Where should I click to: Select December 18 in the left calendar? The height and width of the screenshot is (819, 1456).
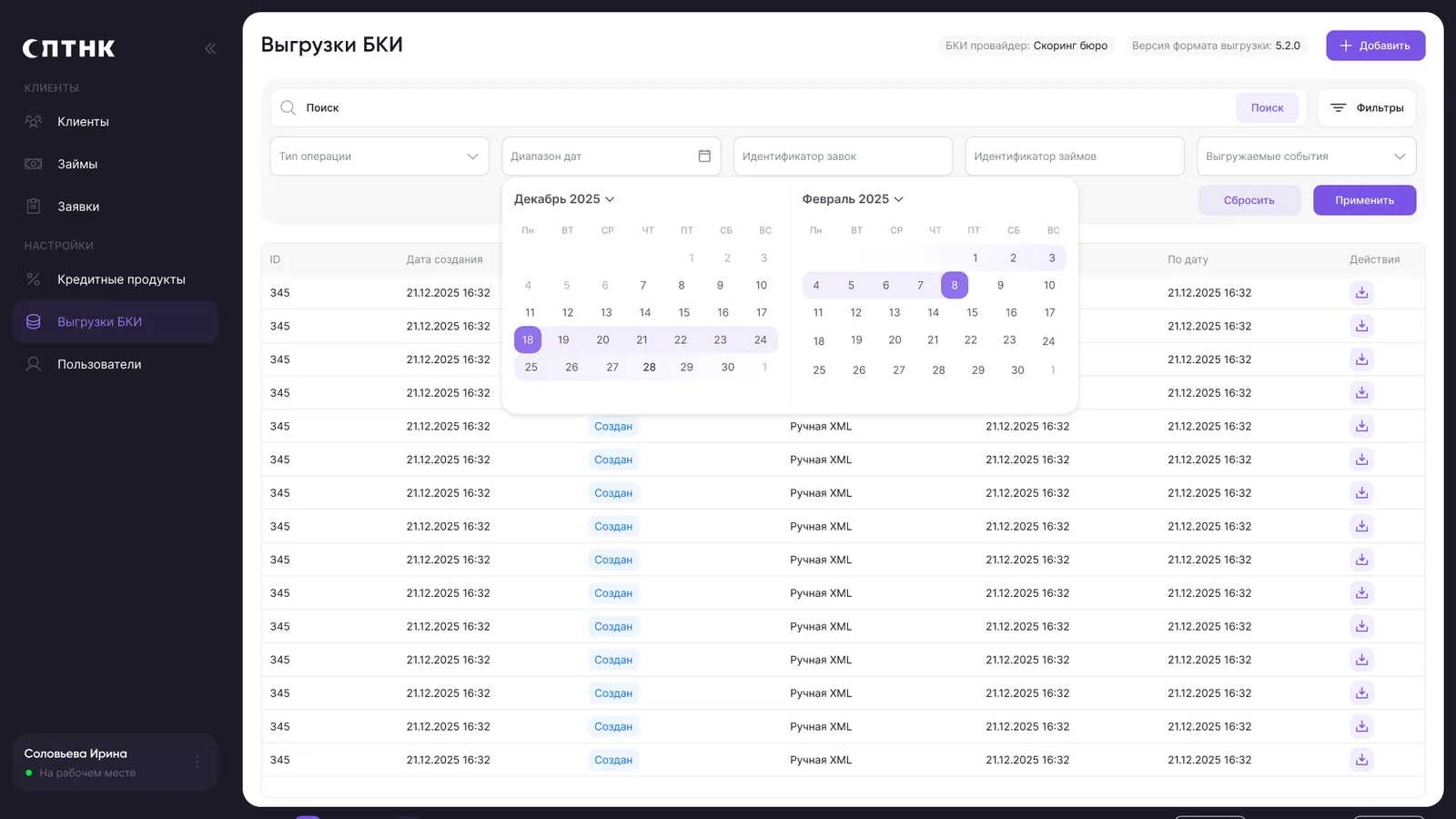[528, 339]
